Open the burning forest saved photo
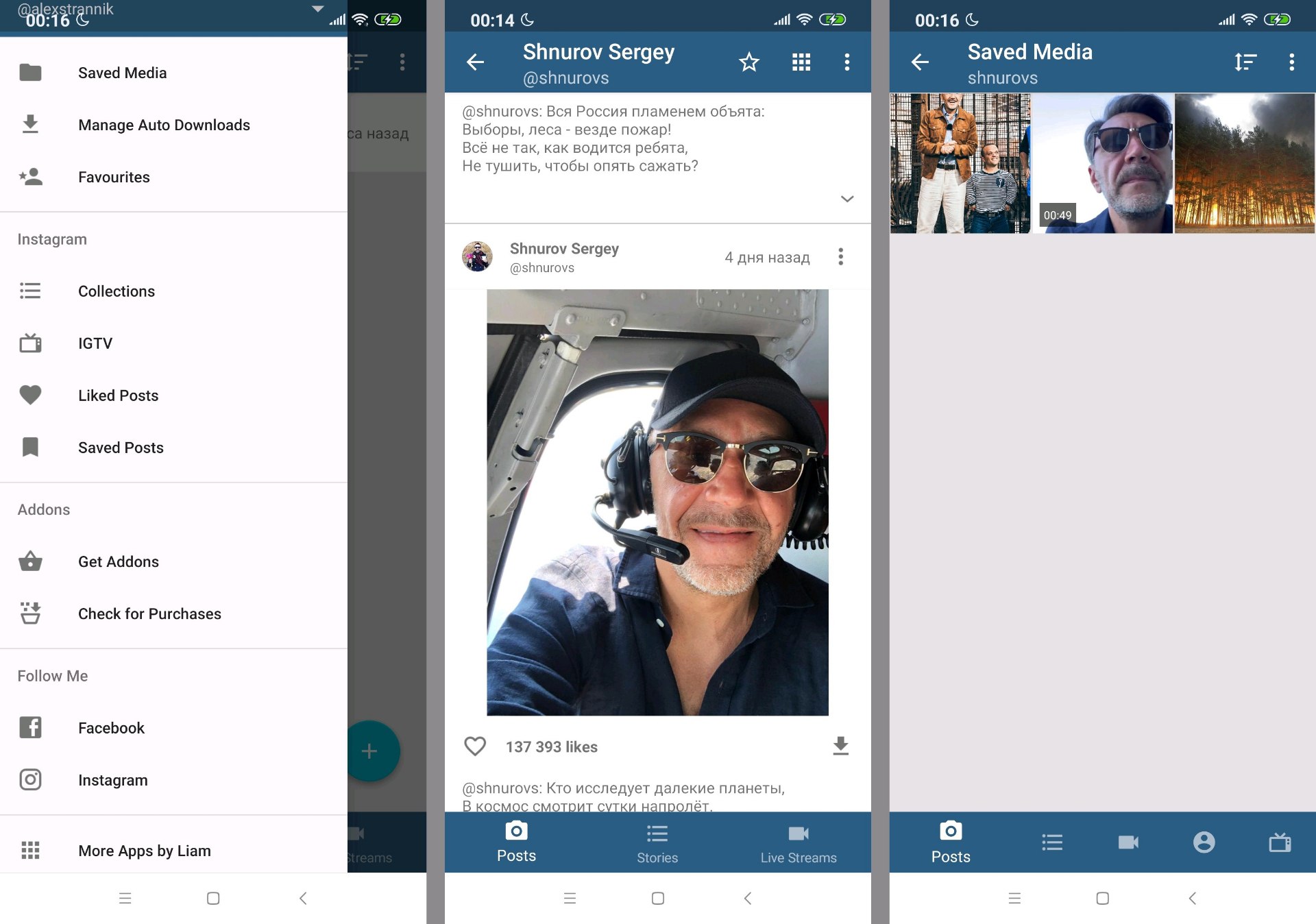This screenshot has height=924, width=1316. [x=1245, y=163]
